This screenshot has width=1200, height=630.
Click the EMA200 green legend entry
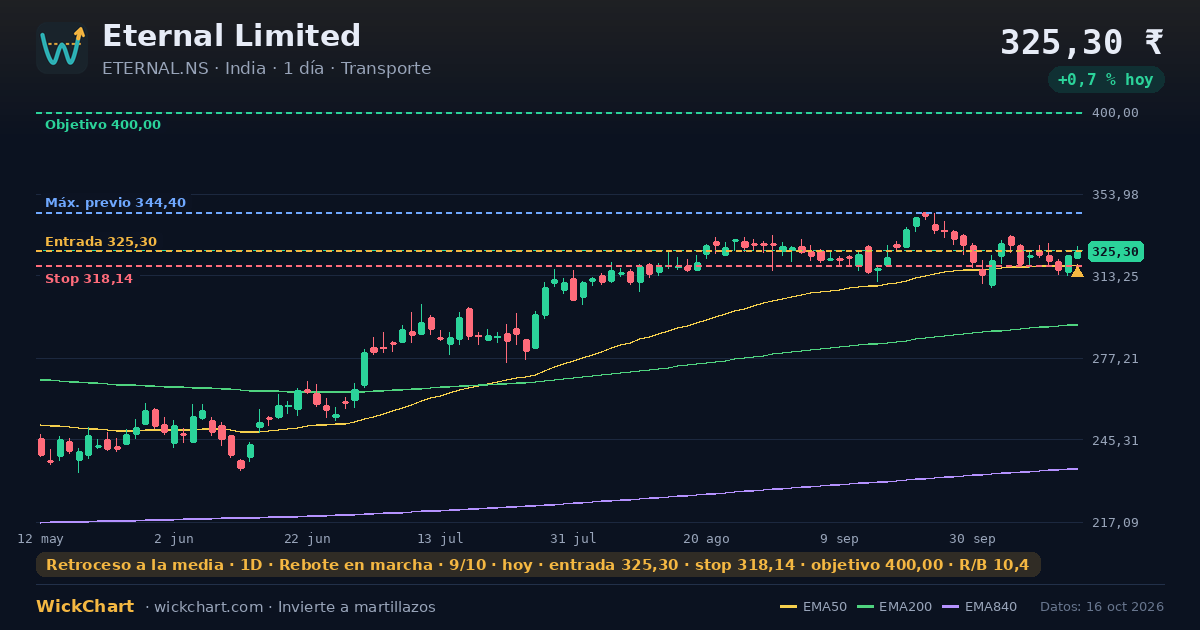coord(893,607)
